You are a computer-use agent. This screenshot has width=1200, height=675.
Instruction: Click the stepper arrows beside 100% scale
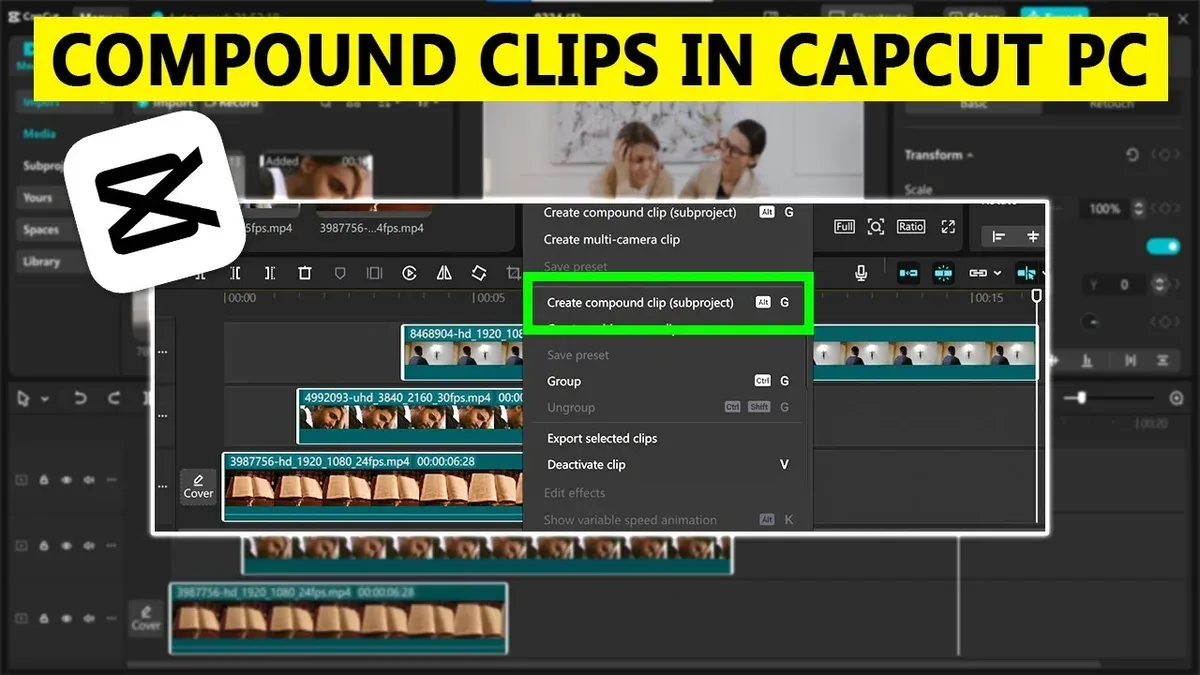(x=1139, y=209)
